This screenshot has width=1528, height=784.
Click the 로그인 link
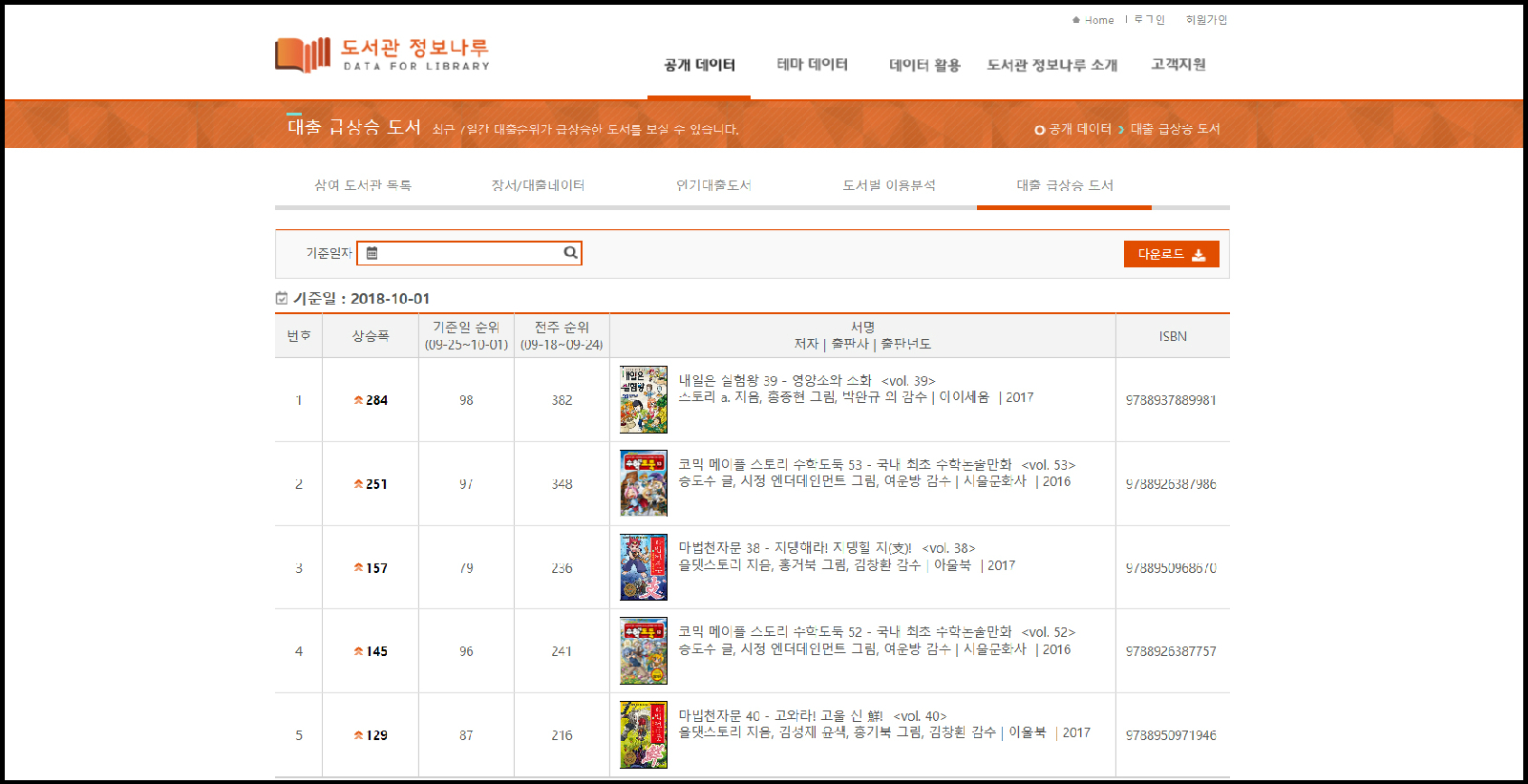coord(1150,20)
